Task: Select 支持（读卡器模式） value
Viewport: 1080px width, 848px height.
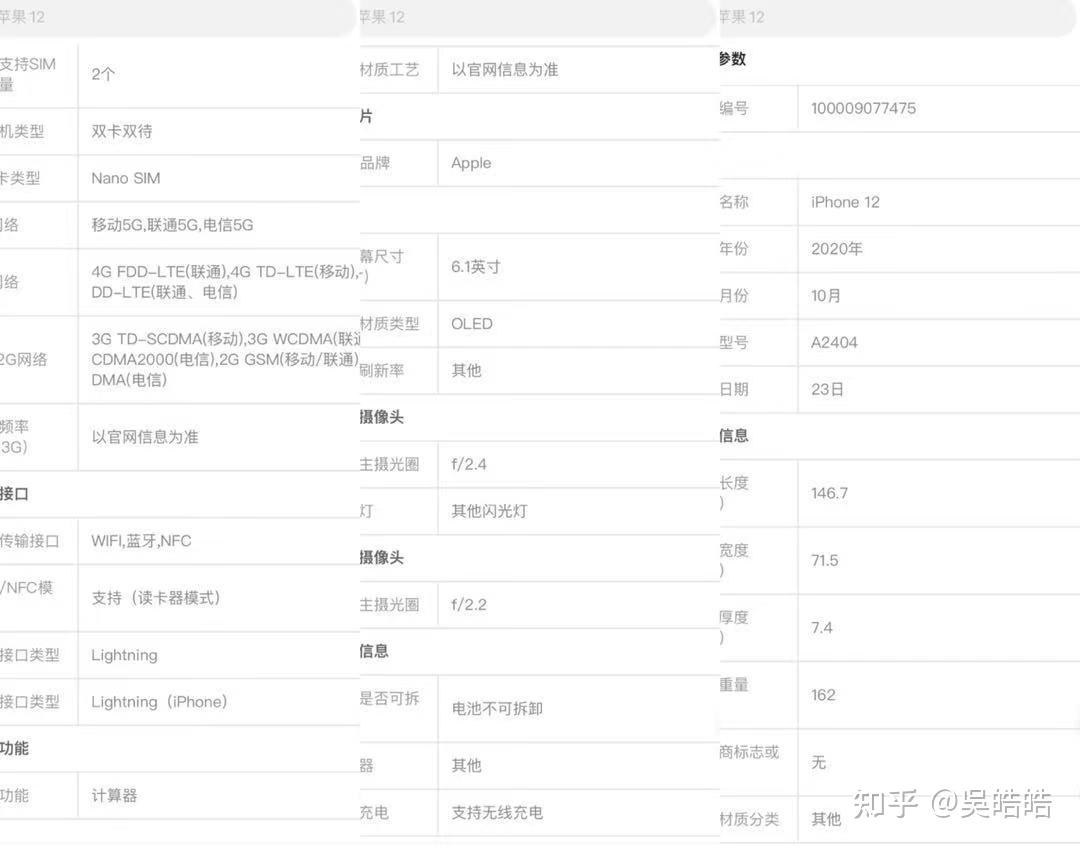Action: point(156,598)
